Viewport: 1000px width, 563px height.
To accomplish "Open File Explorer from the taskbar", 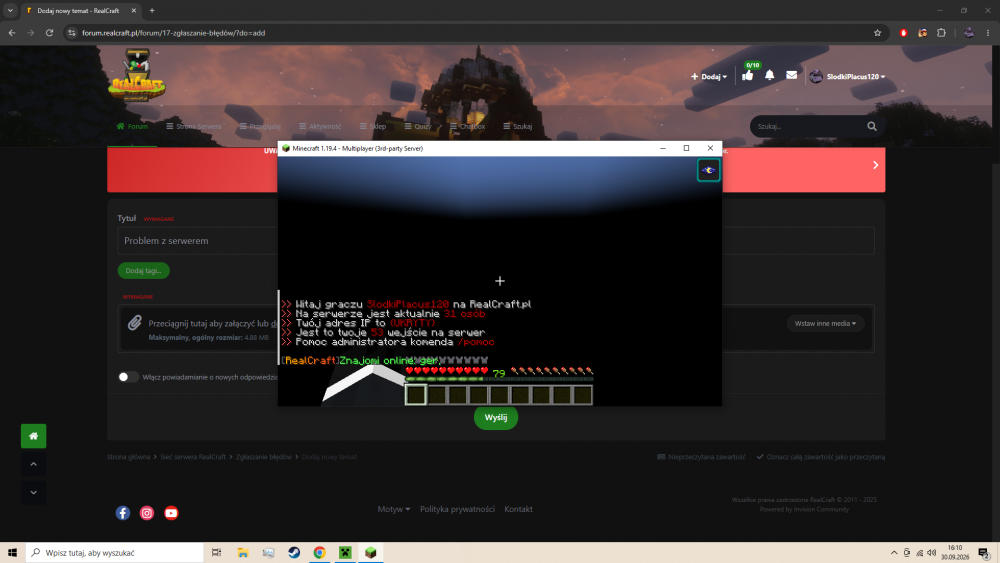I will click(x=242, y=553).
